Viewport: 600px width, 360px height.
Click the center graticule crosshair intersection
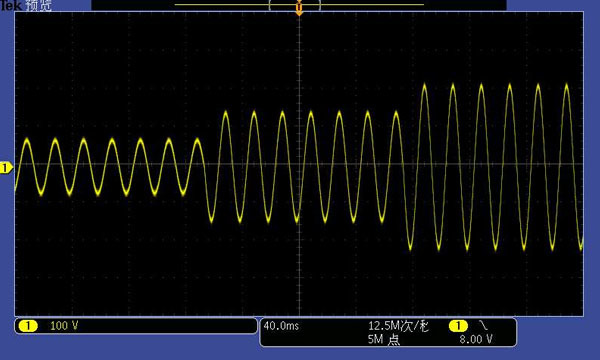299,164
